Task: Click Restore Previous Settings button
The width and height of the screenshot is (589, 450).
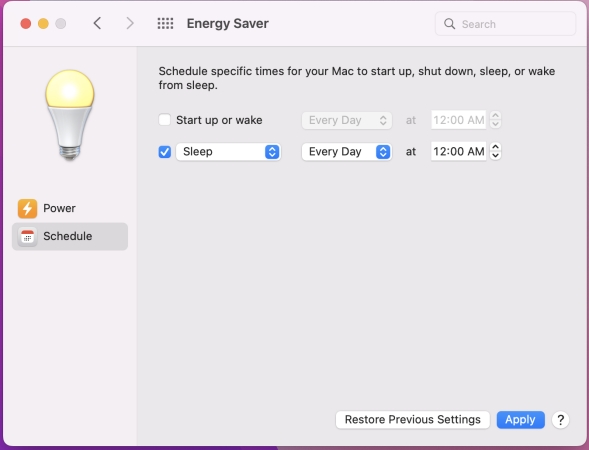Action: click(x=412, y=420)
